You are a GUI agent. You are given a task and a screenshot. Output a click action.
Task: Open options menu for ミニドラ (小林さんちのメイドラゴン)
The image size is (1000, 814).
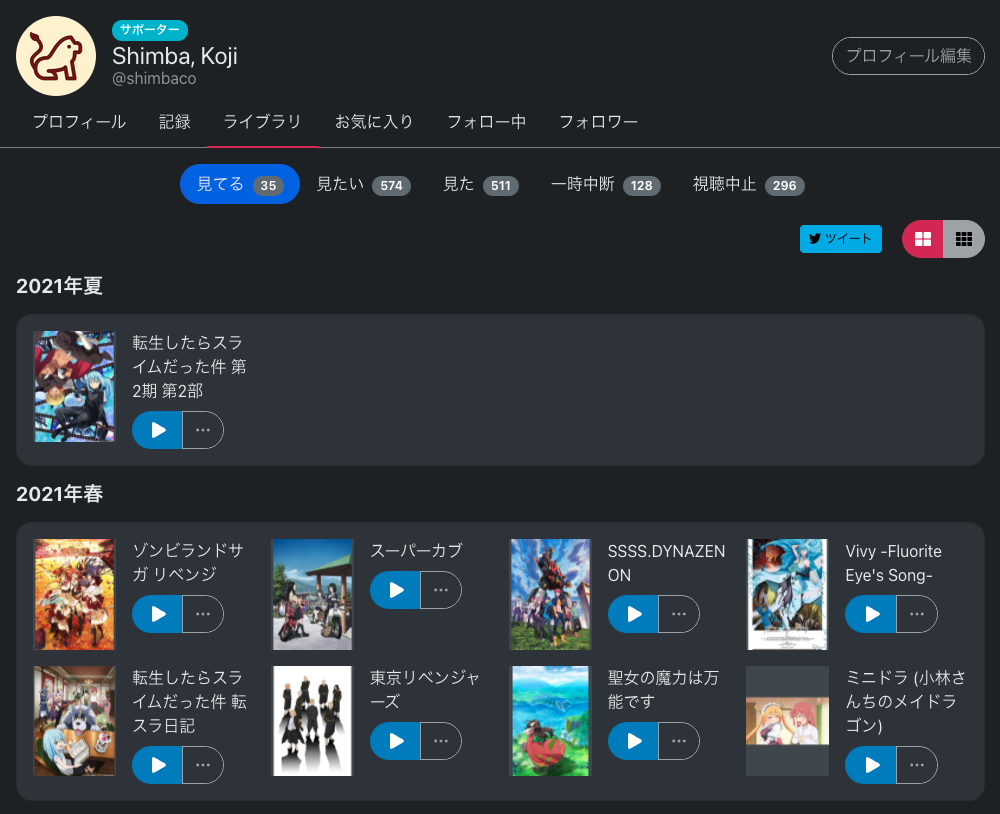tap(917, 765)
